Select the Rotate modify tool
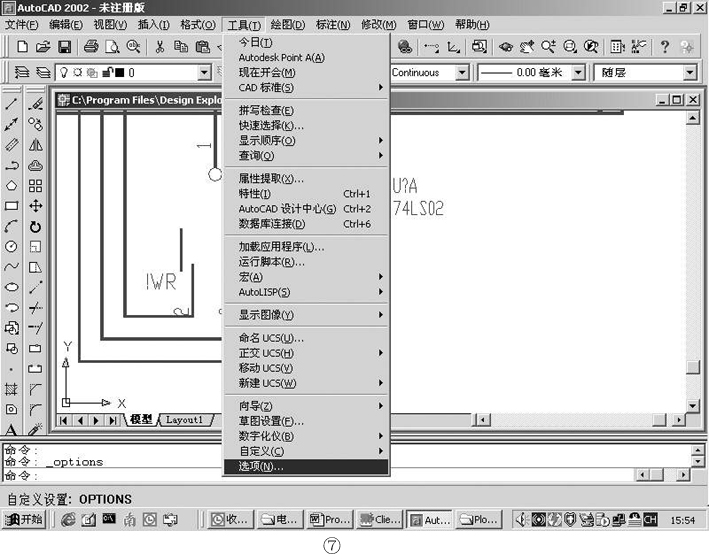The image size is (709, 559). tap(35, 226)
